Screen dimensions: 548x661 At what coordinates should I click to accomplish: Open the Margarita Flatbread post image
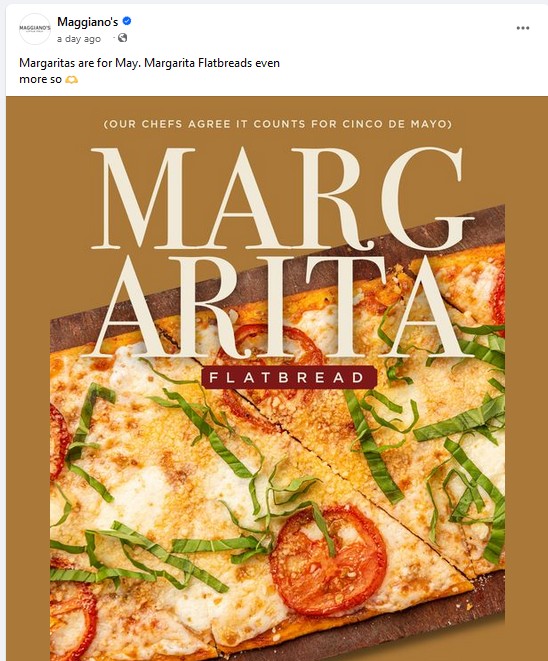277,379
